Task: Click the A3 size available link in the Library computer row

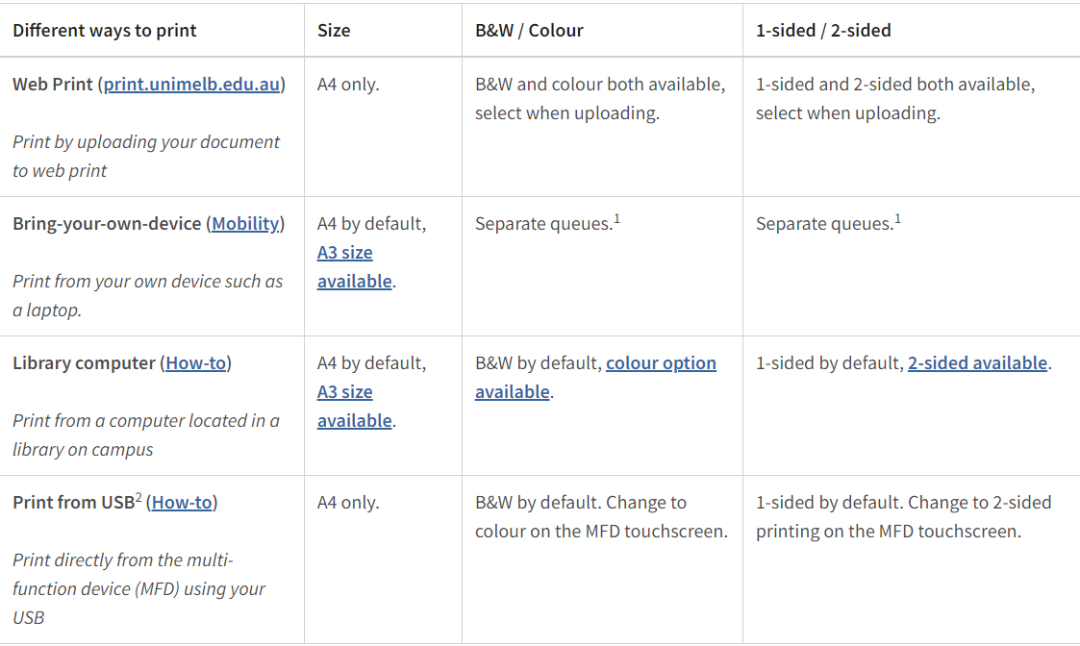Action: coord(354,406)
